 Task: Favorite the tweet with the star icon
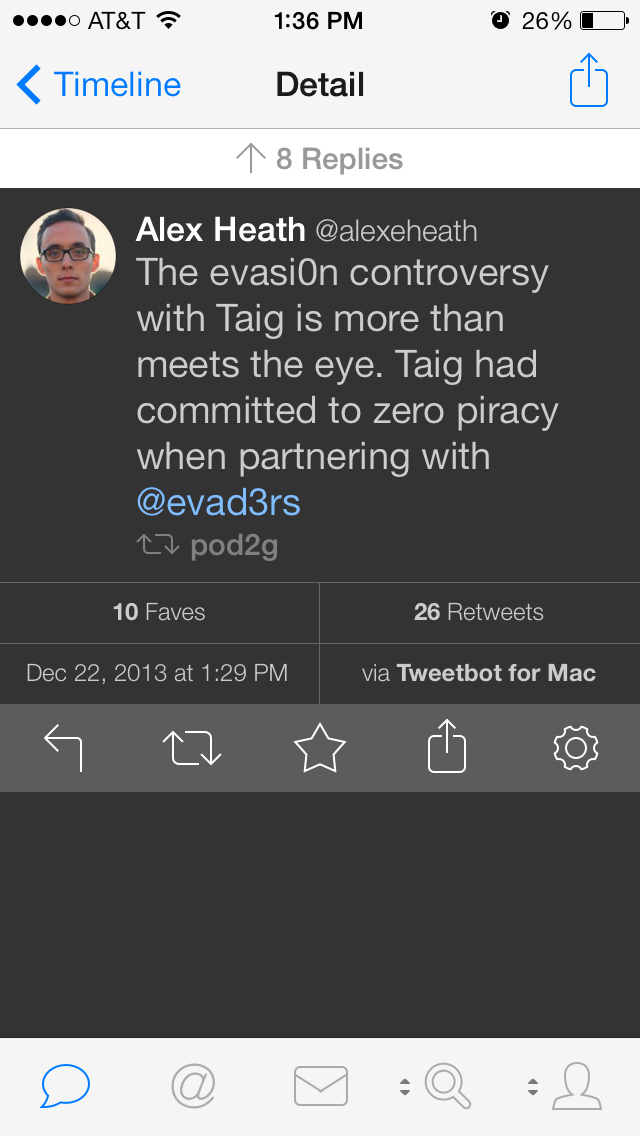coord(319,747)
